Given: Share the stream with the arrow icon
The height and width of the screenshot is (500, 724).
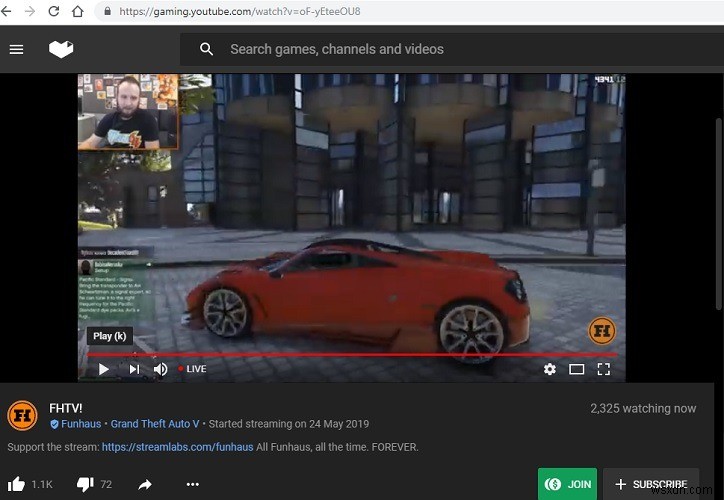Looking at the screenshot, I should pyautogui.click(x=145, y=484).
